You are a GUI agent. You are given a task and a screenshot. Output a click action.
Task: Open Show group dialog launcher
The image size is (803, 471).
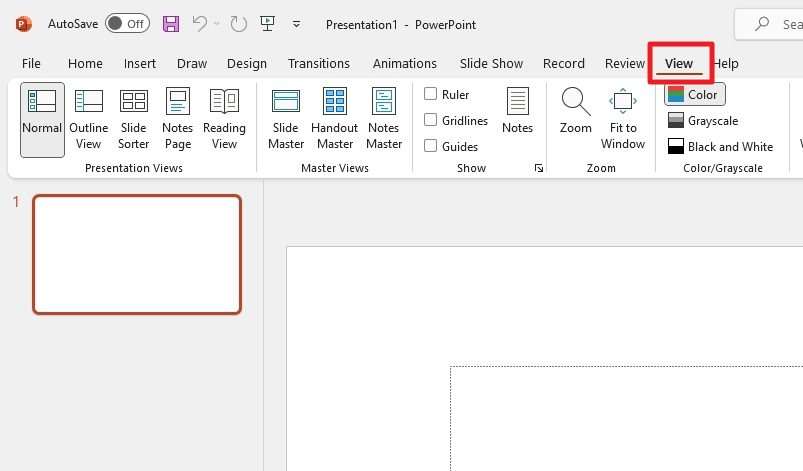pos(539,168)
